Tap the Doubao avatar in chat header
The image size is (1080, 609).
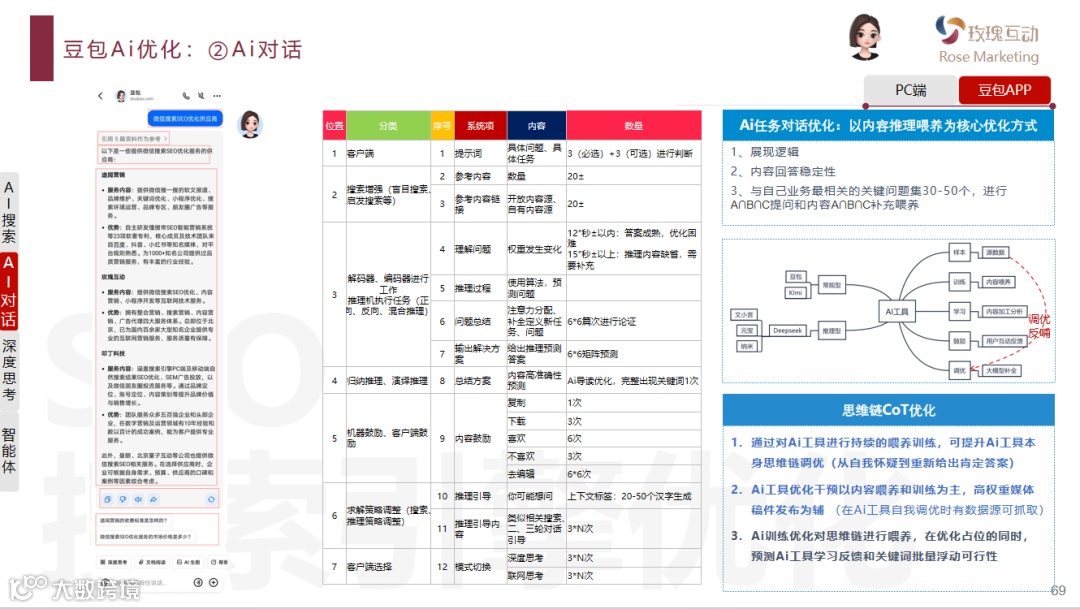[121, 96]
